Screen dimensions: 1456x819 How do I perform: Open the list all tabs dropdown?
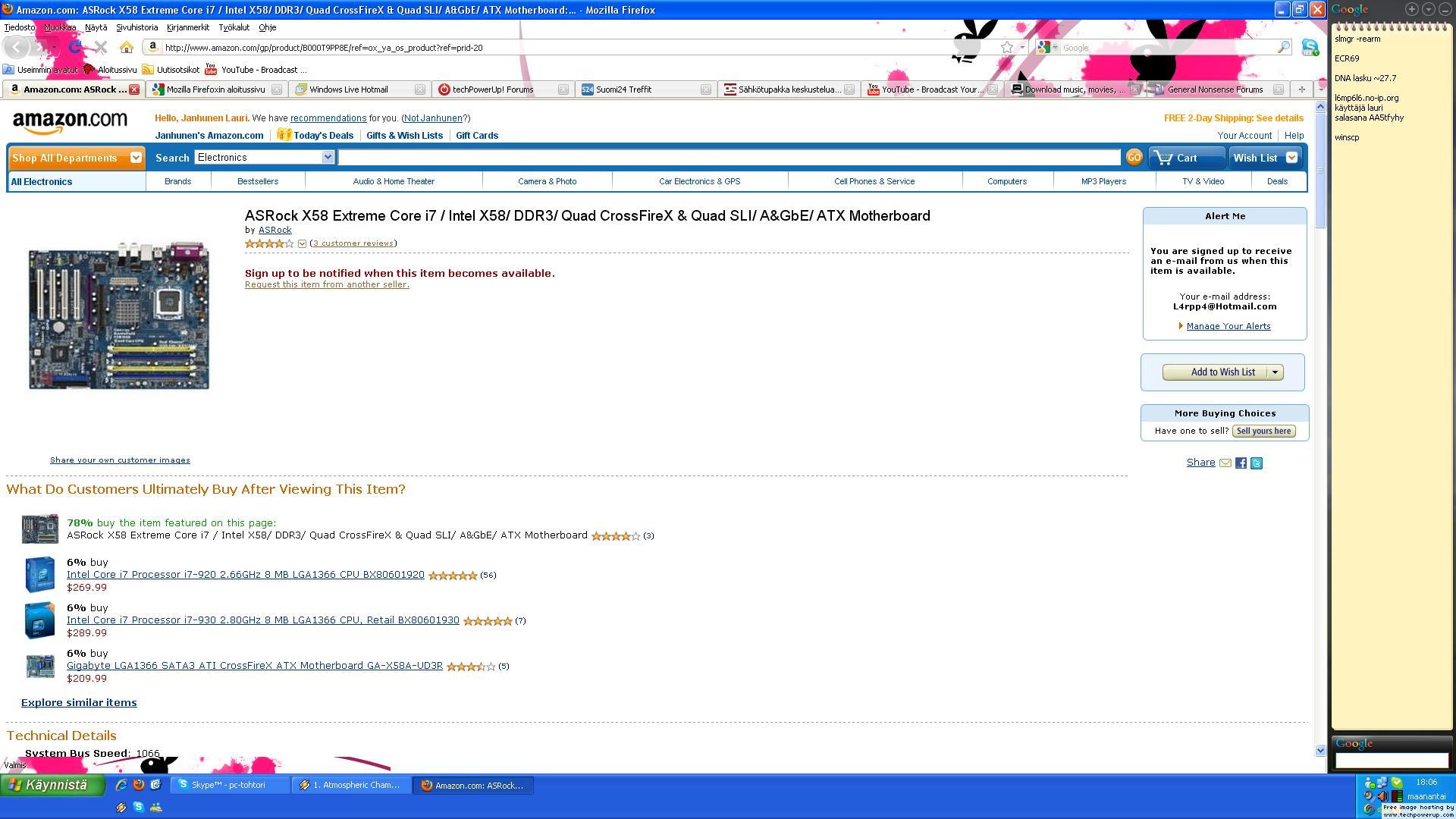[x=1320, y=89]
